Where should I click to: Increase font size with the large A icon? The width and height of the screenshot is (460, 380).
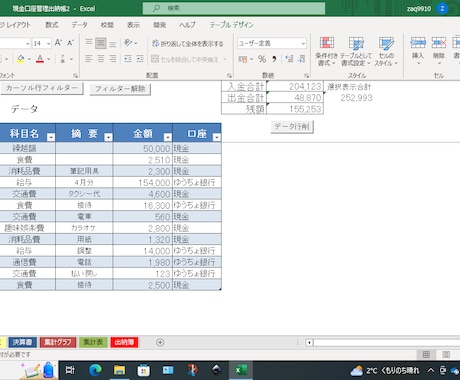pyautogui.click(x=58, y=43)
